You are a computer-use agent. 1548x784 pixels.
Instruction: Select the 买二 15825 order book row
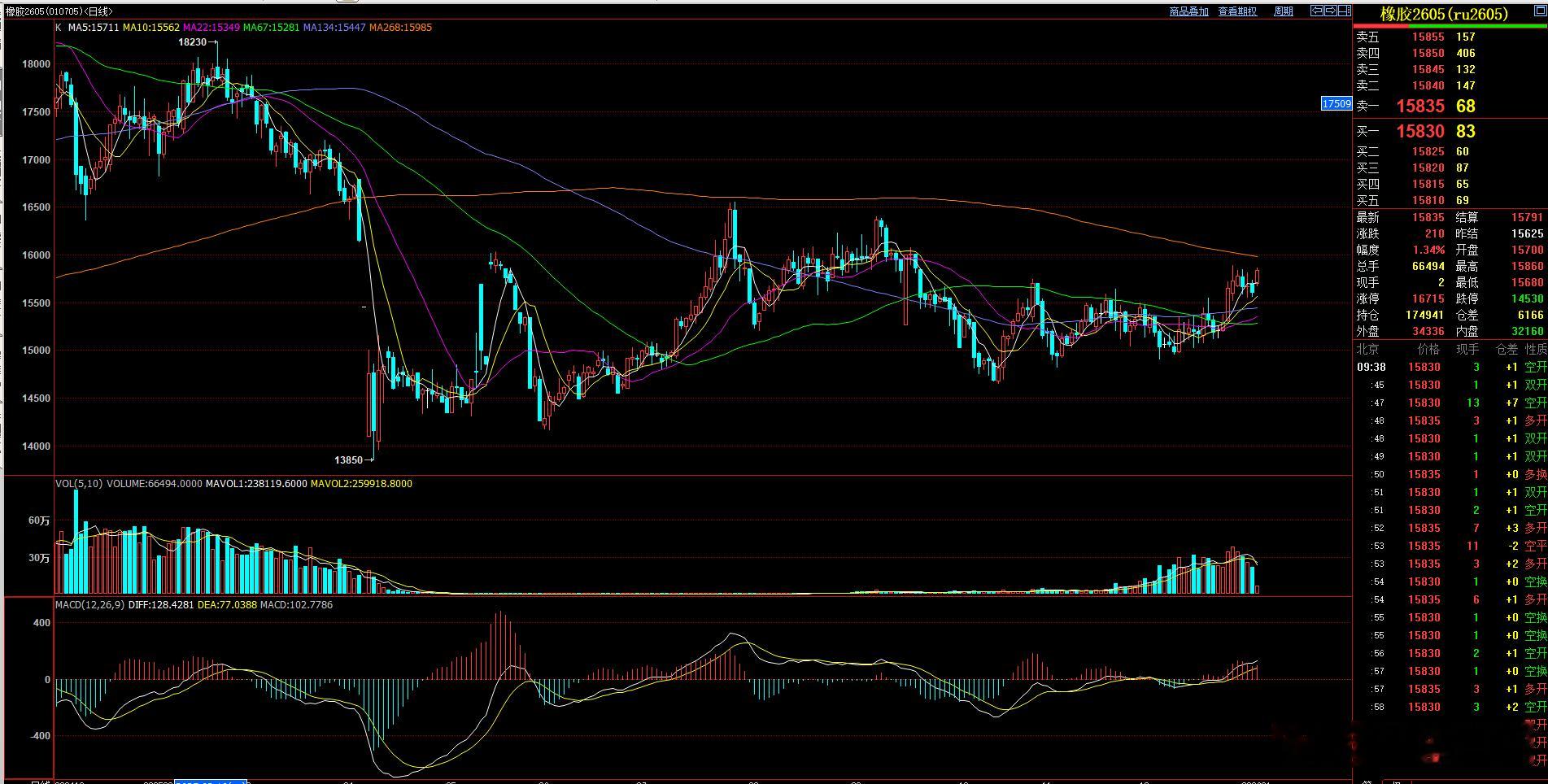point(1450,151)
